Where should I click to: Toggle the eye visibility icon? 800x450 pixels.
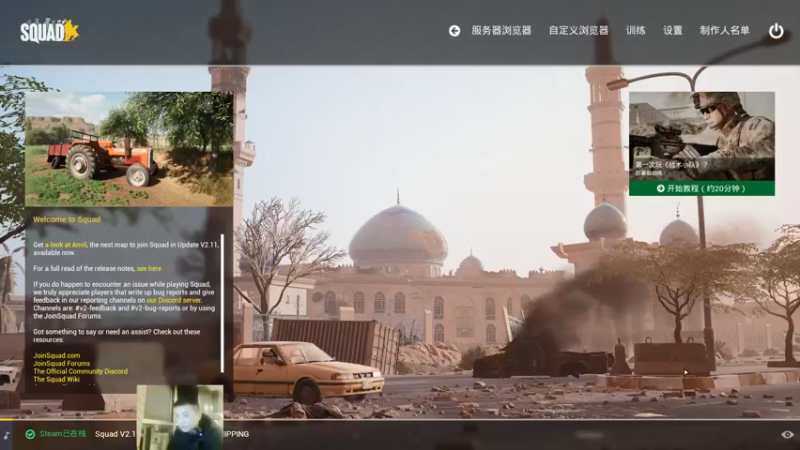(x=787, y=435)
